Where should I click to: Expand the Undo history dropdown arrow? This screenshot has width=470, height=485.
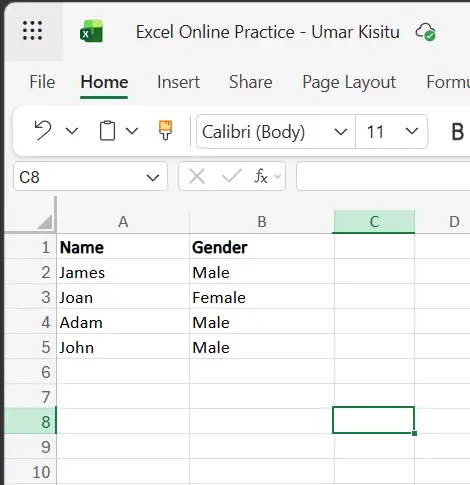[72, 131]
